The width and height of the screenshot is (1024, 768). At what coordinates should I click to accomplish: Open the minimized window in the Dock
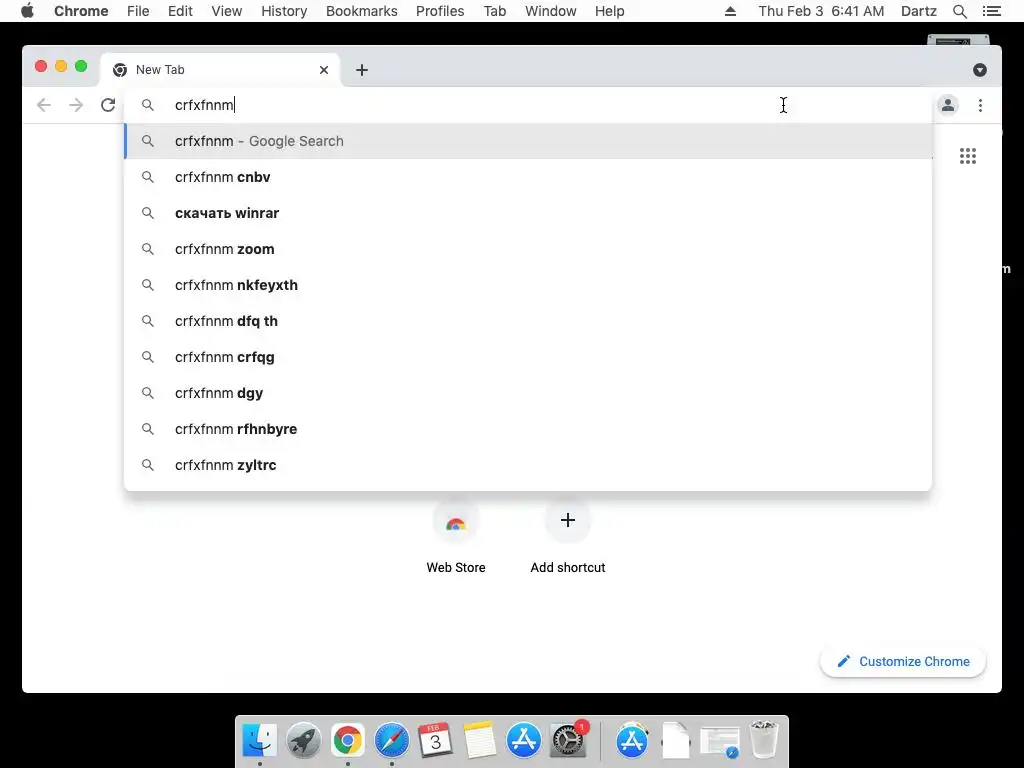point(720,743)
